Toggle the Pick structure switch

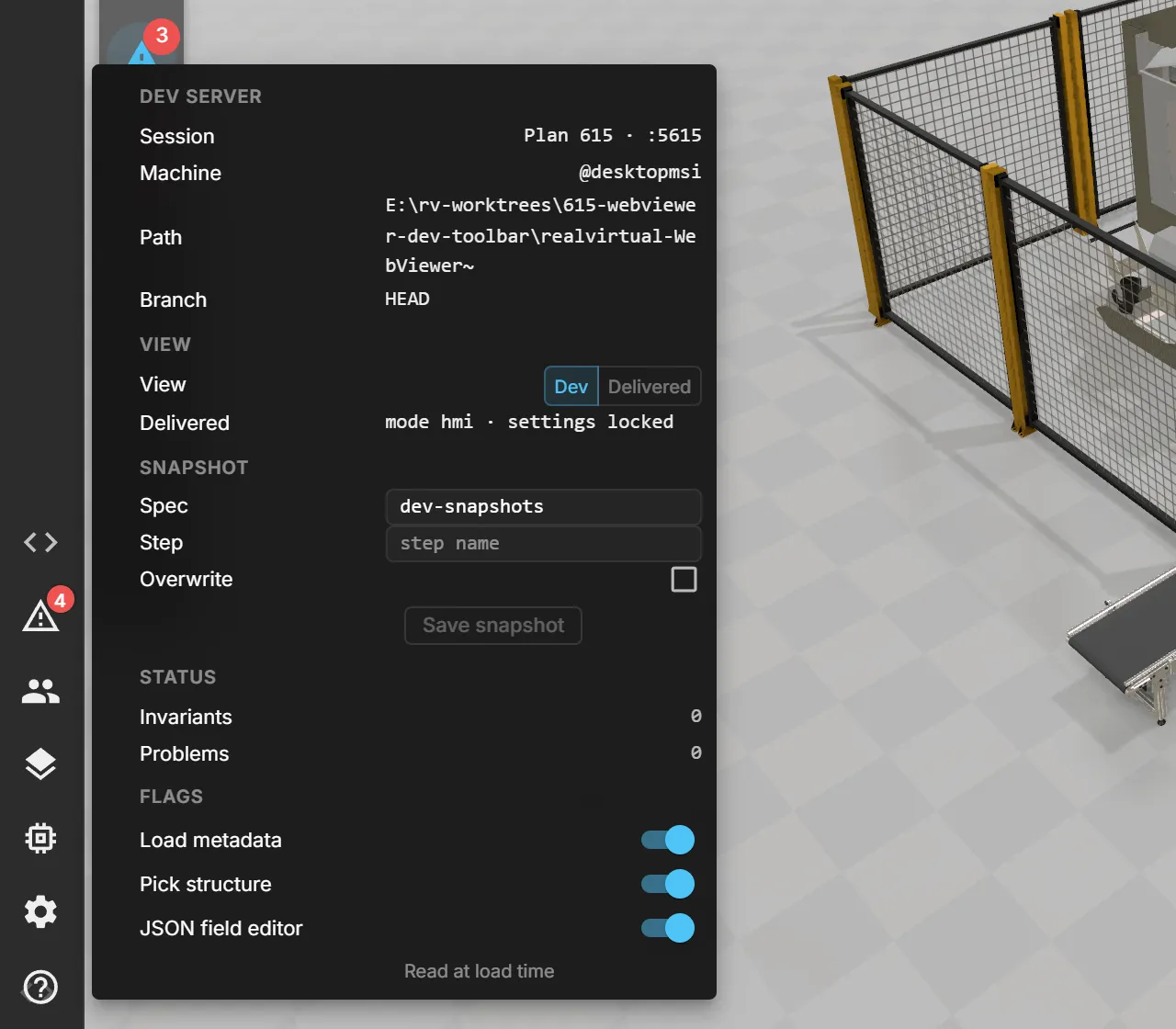[668, 884]
